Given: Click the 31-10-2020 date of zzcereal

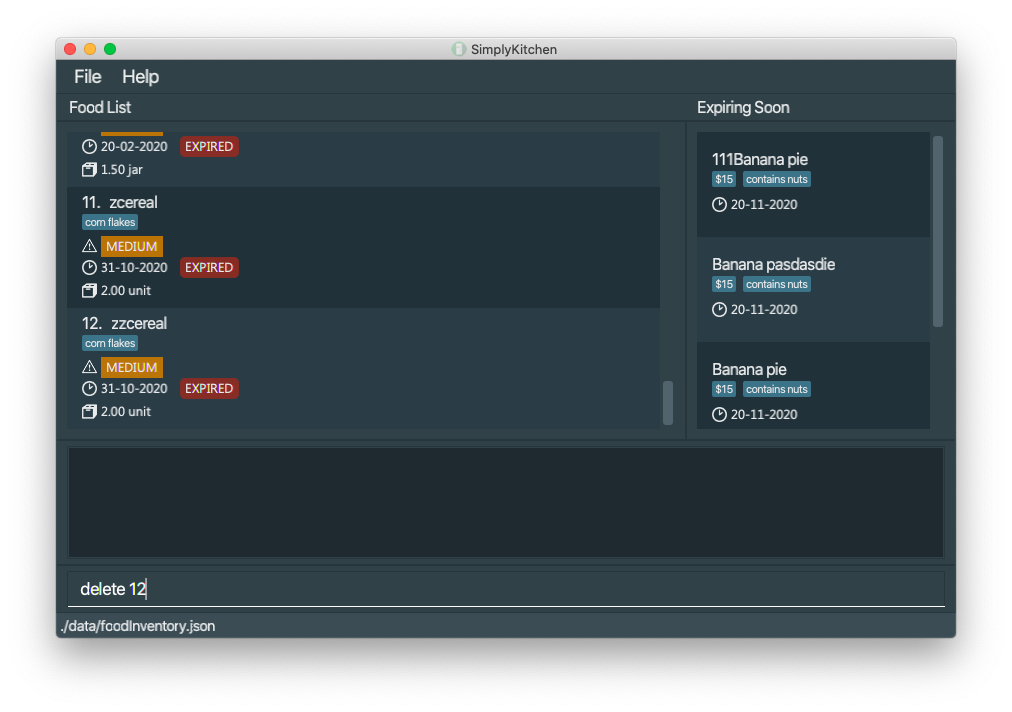Looking at the screenshot, I should pyautogui.click(x=134, y=389).
